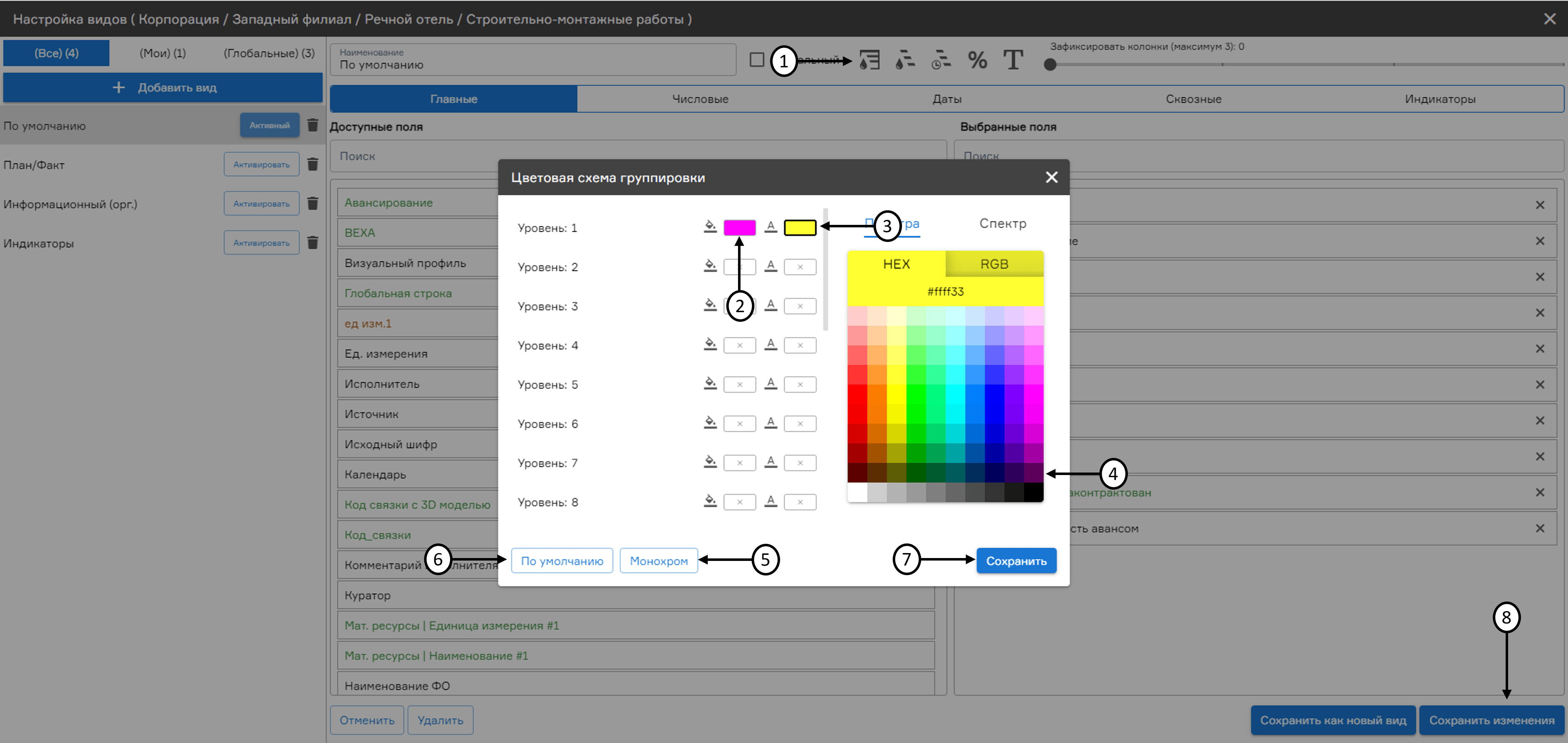Pick black swatch in the palette grid
The height and width of the screenshot is (743, 1568).
click(x=1033, y=492)
